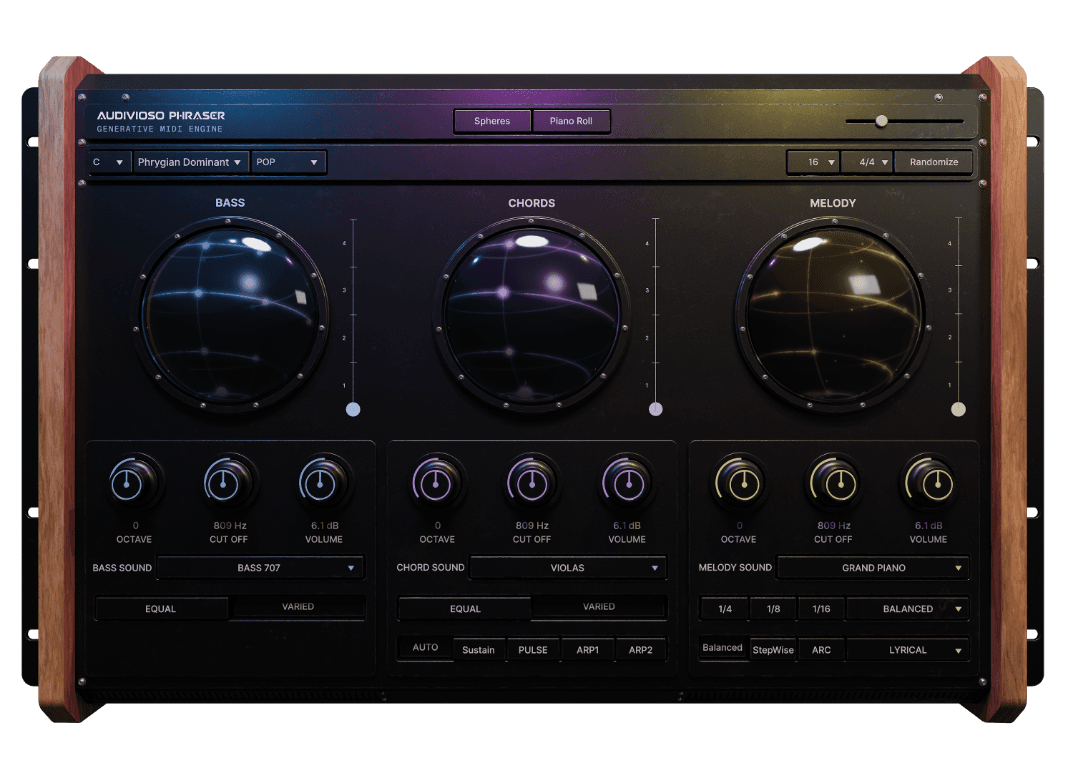Open the BASS 707 bass sound dropdown

(260, 567)
